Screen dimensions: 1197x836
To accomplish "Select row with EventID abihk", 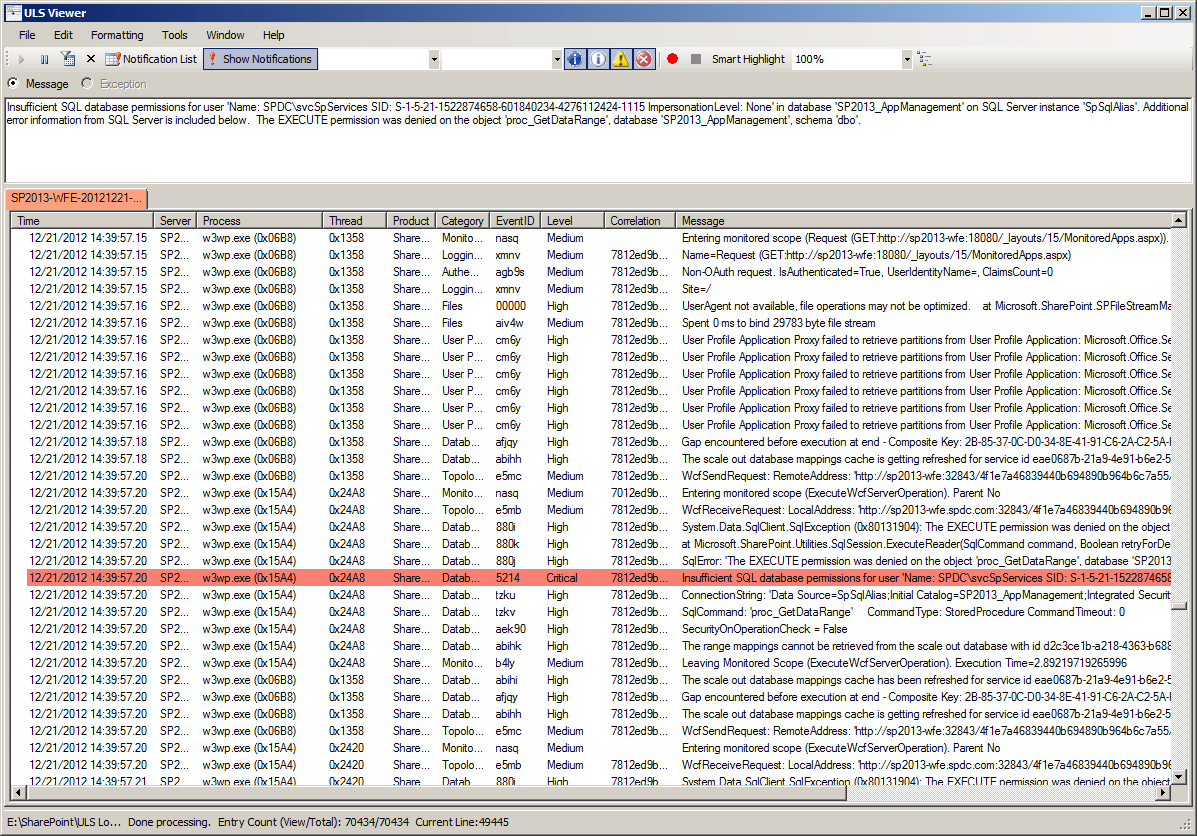I will pos(599,646).
